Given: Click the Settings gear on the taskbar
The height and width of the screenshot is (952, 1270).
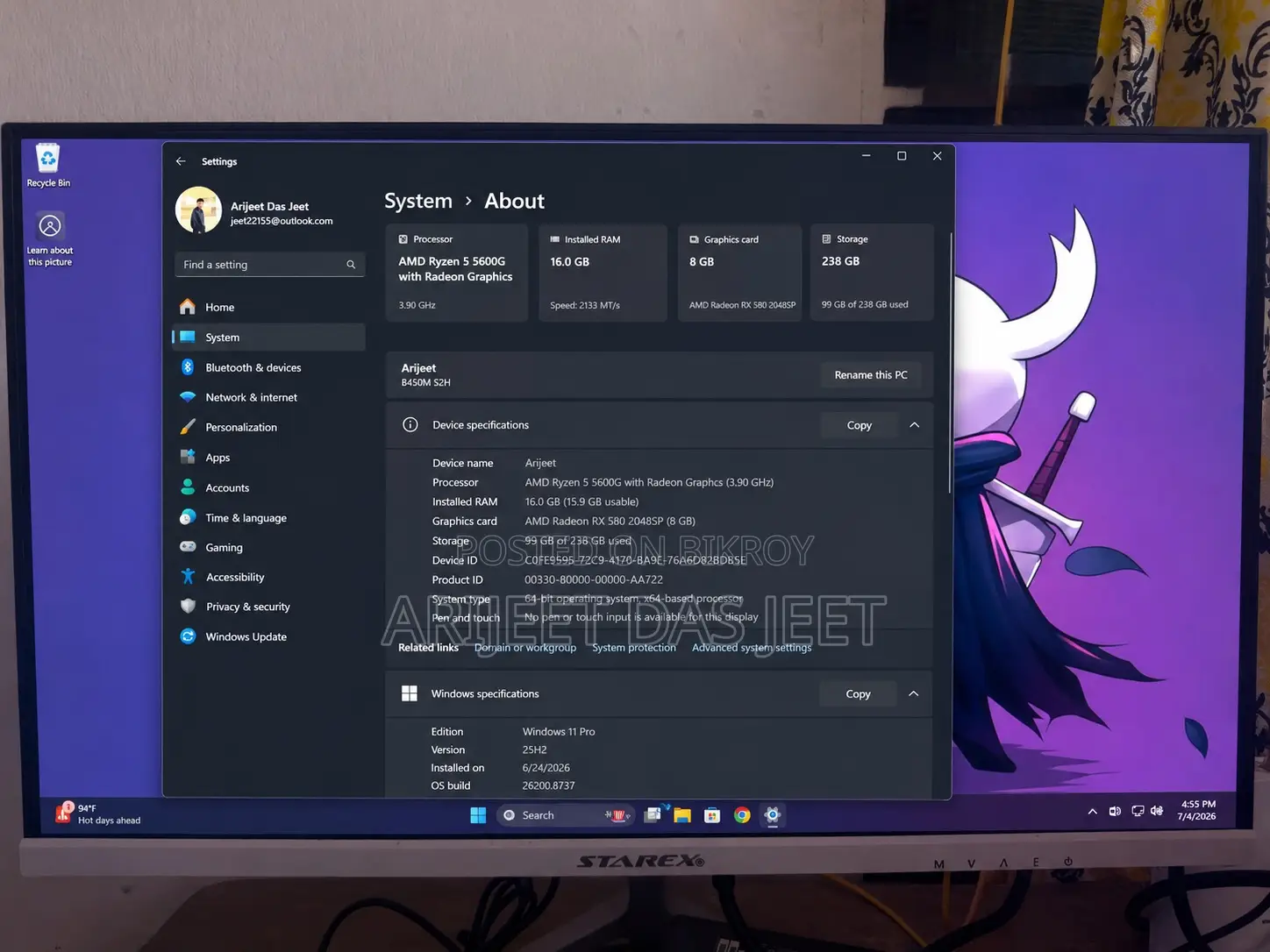Looking at the screenshot, I should pos(773,816).
